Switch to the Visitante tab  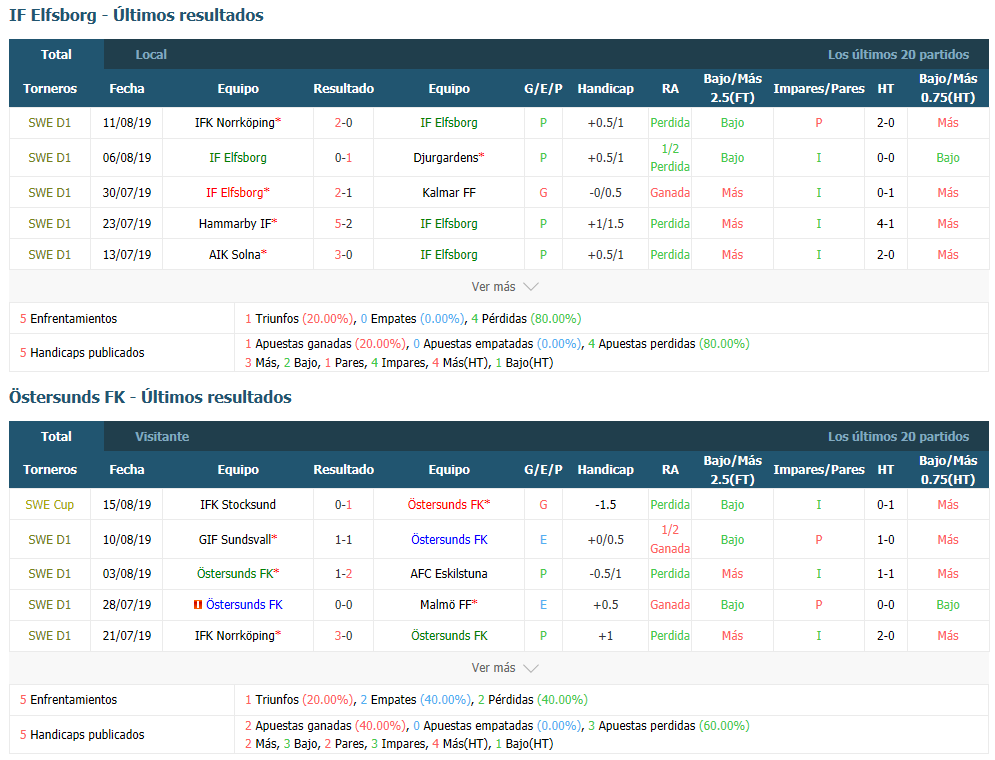click(162, 436)
